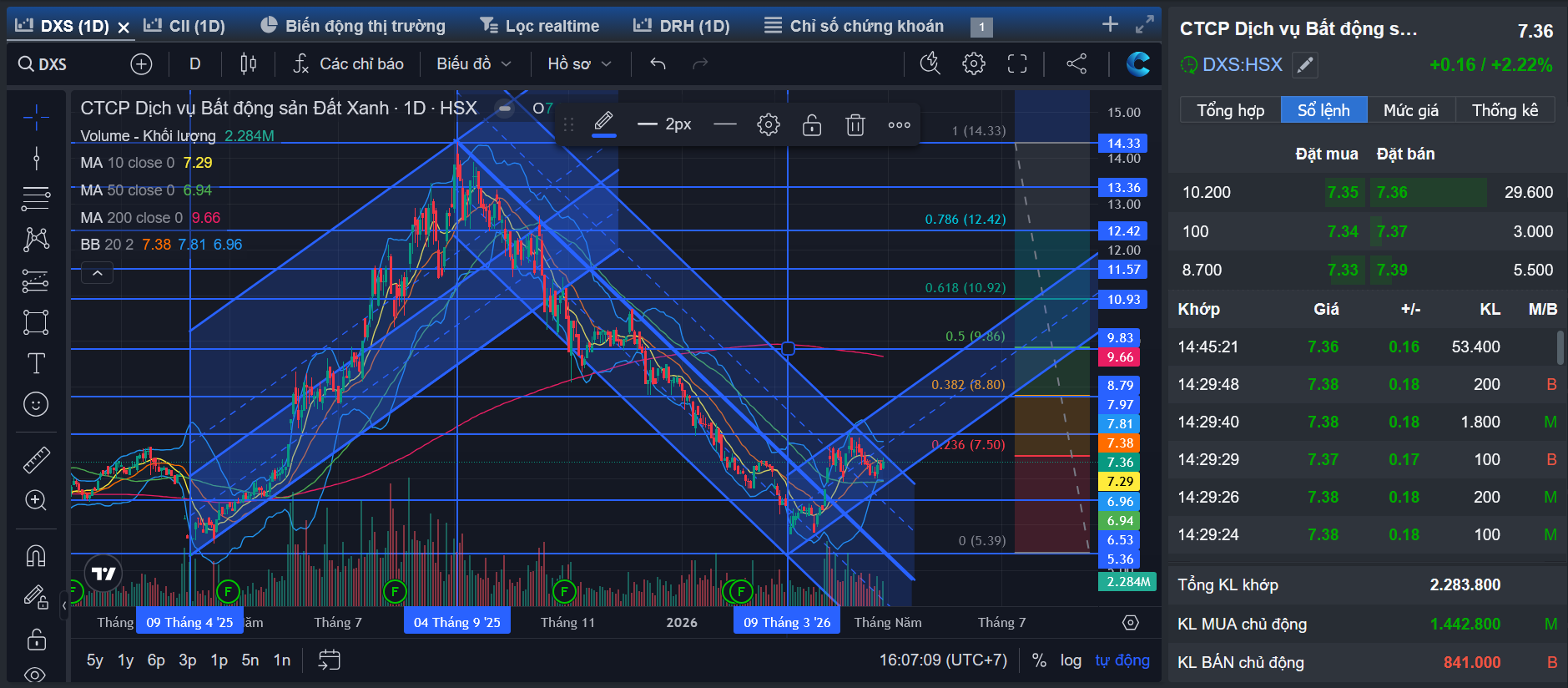Select the trend line drawing tool
This screenshot has width=1568, height=688.
coord(36,158)
